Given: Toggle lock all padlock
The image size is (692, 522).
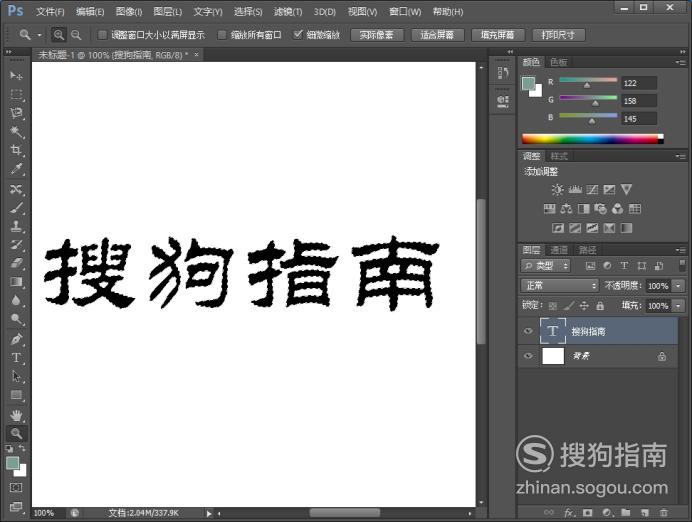Looking at the screenshot, I should tap(600, 305).
